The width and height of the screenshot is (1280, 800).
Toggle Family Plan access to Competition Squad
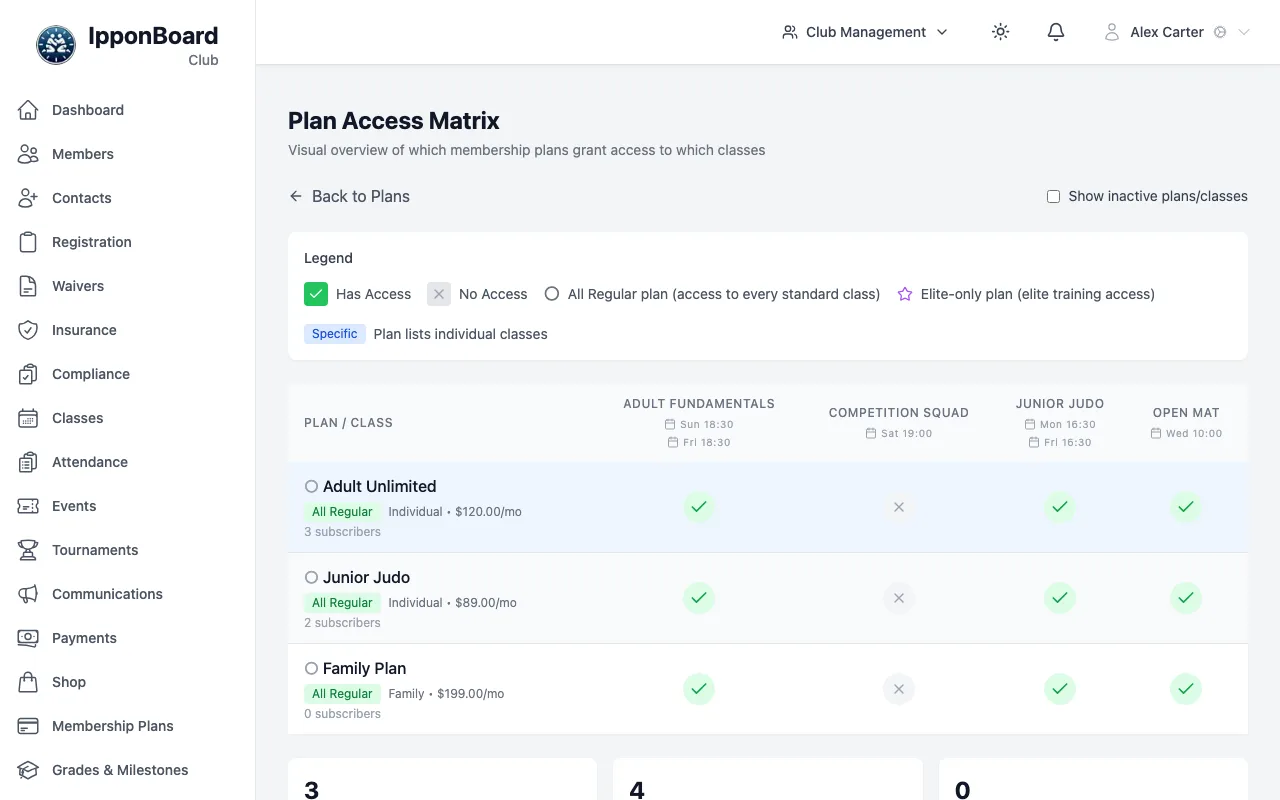coord(899,689)
